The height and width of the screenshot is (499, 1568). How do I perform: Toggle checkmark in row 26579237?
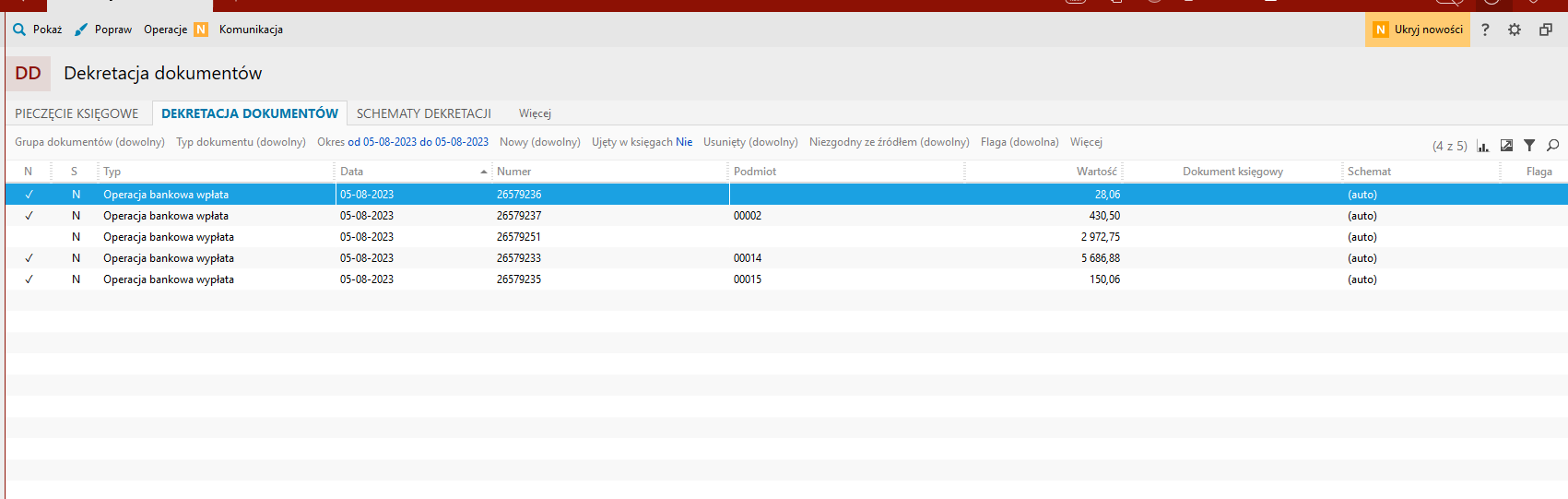(x=29, y=216)
